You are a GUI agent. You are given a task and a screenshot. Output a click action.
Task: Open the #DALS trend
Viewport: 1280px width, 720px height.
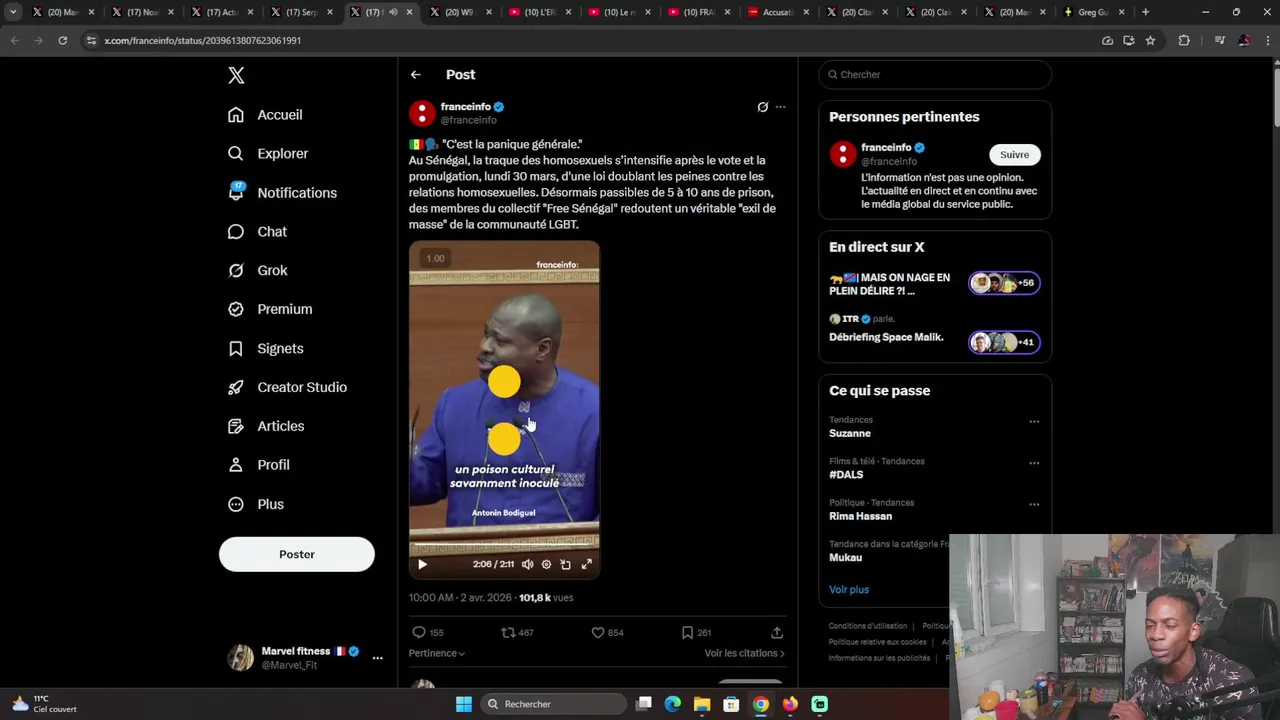[x=846, y=475]
